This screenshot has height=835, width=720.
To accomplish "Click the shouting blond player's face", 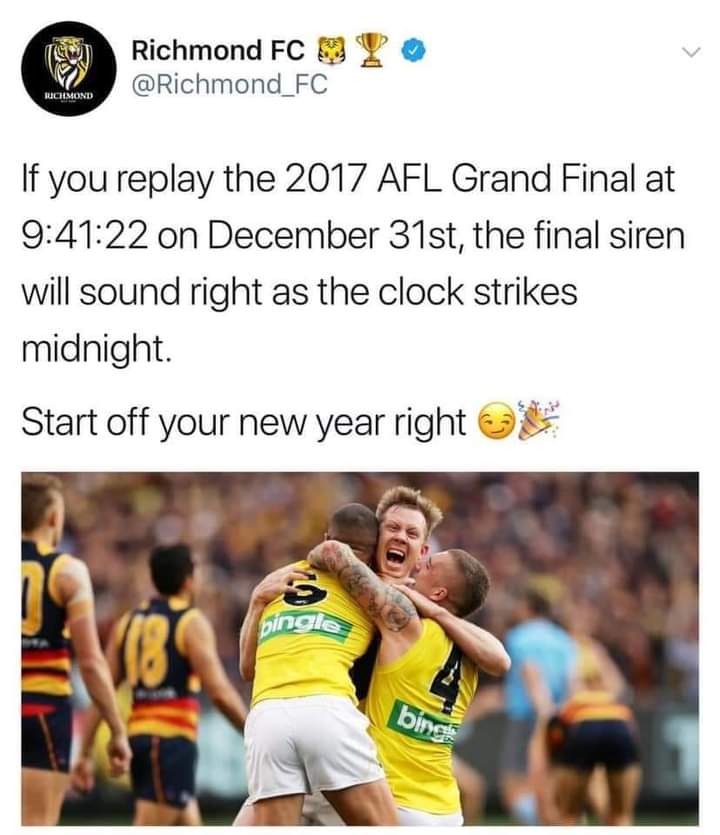I will pos(400,542).
